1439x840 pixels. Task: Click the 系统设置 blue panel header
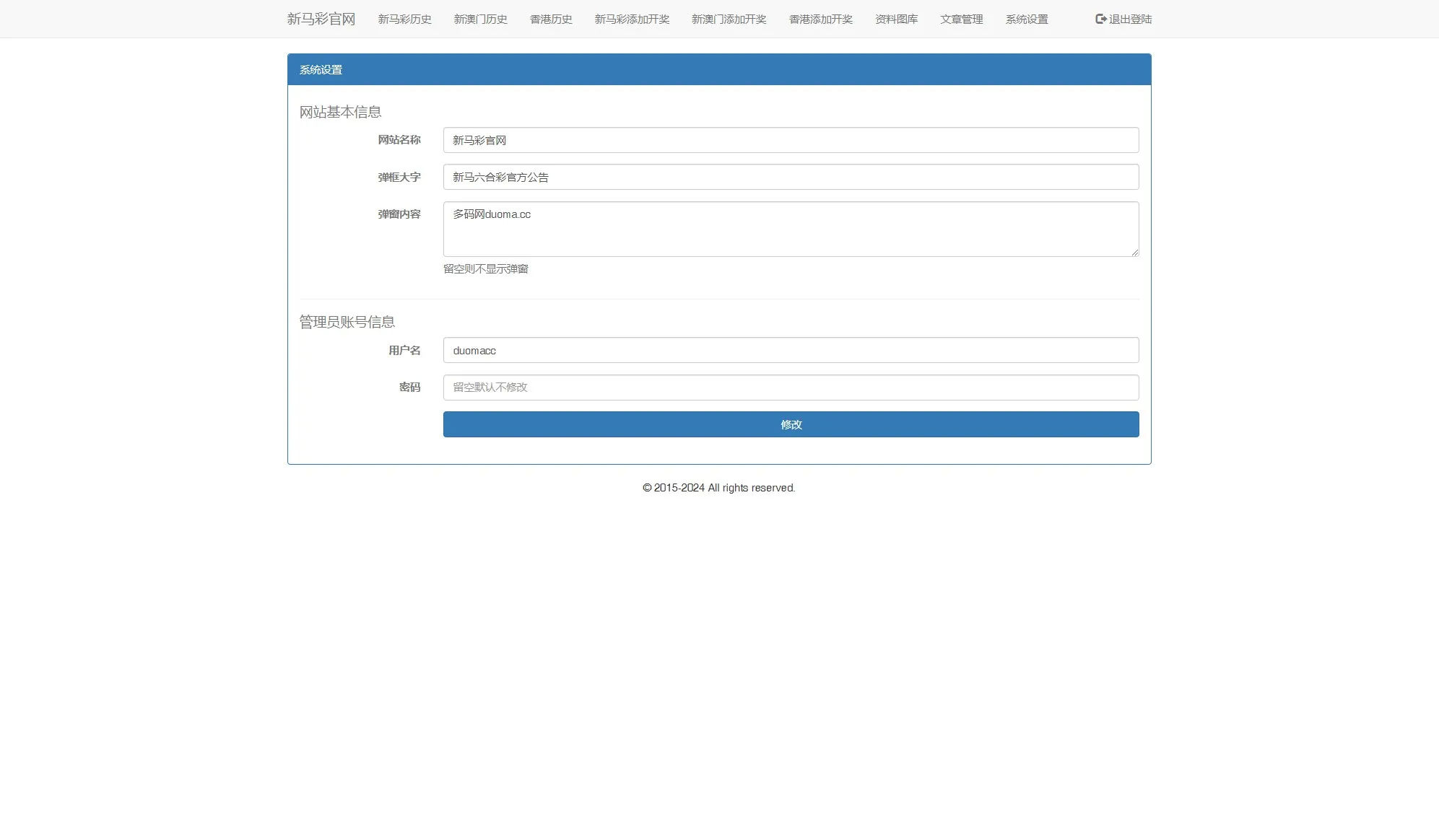click(x=321, y=69)
